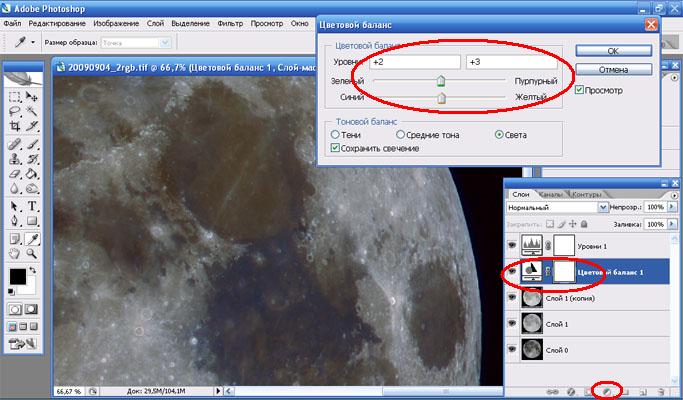The width and height of the screenshot is (683, 400).
Task: Hide the Цветовой баланс 1 layer
Action: click(x=512, y=272)
